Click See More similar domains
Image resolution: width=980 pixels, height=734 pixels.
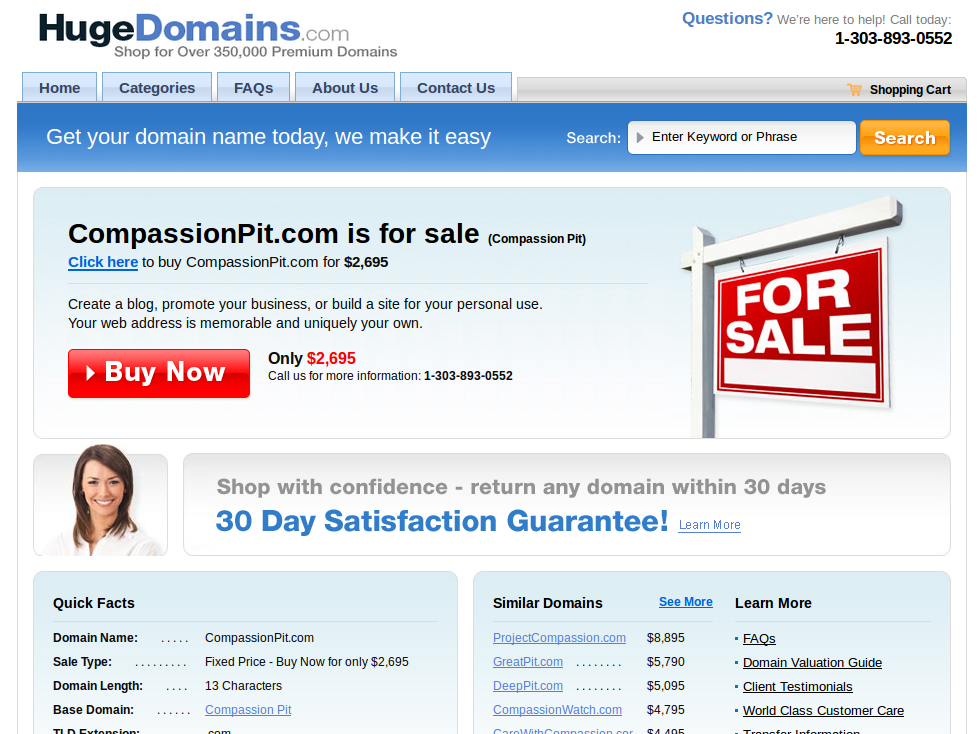[686, 601]
